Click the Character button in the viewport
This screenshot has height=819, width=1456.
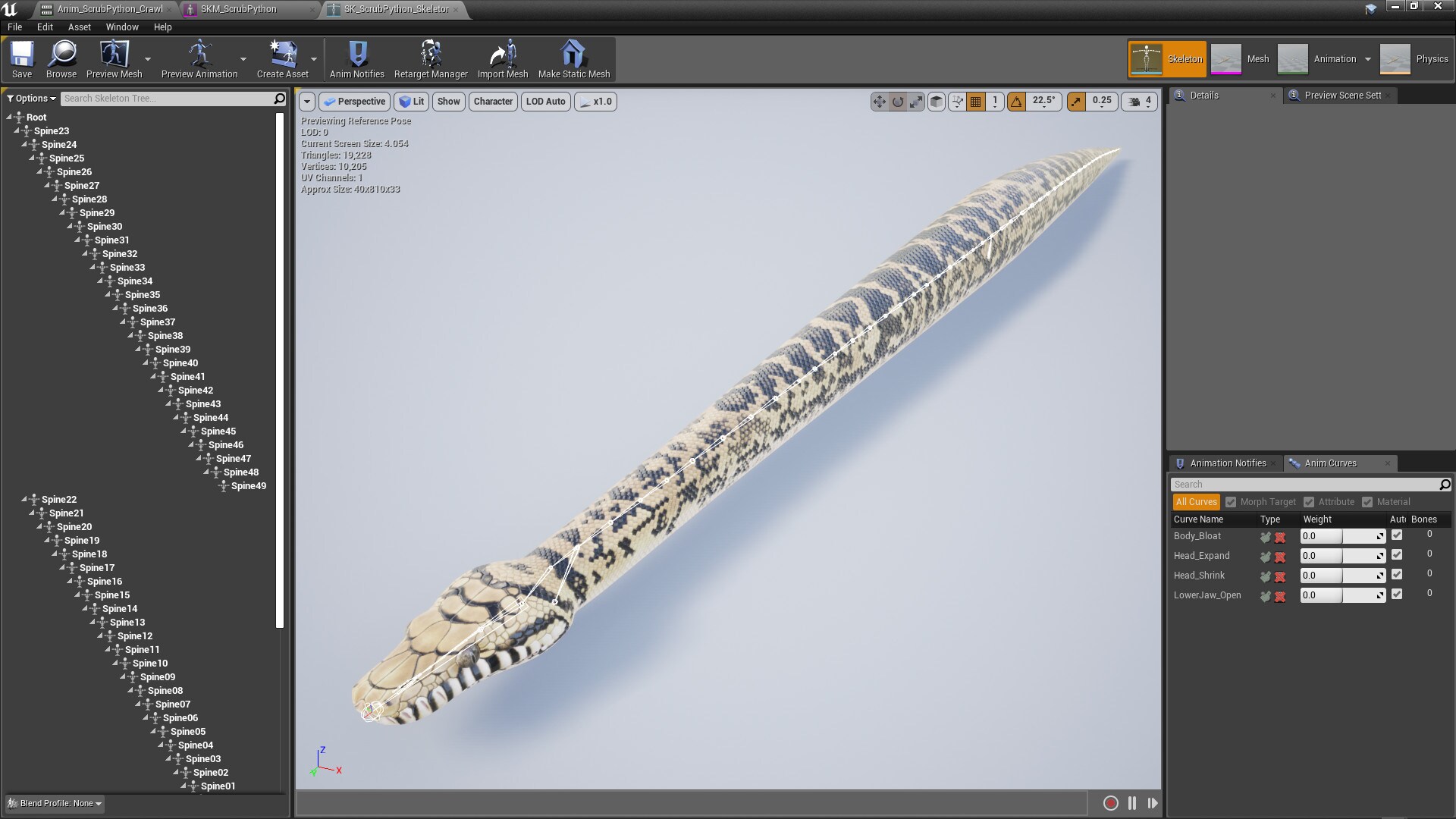493,101
